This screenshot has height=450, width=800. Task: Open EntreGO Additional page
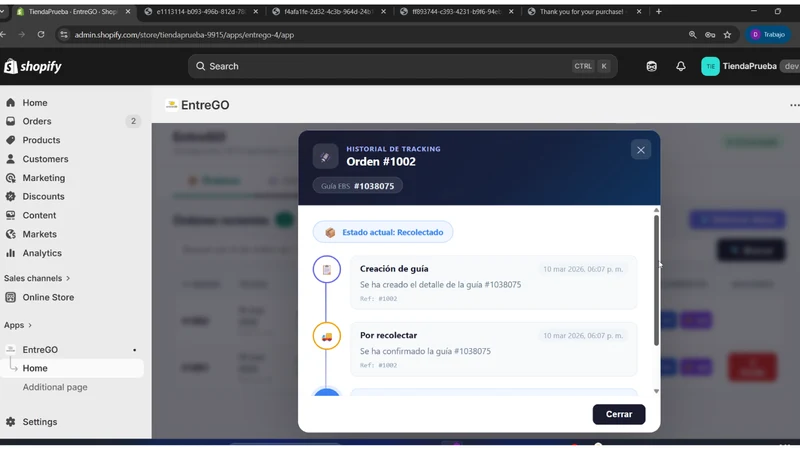(x=55, y=387)
